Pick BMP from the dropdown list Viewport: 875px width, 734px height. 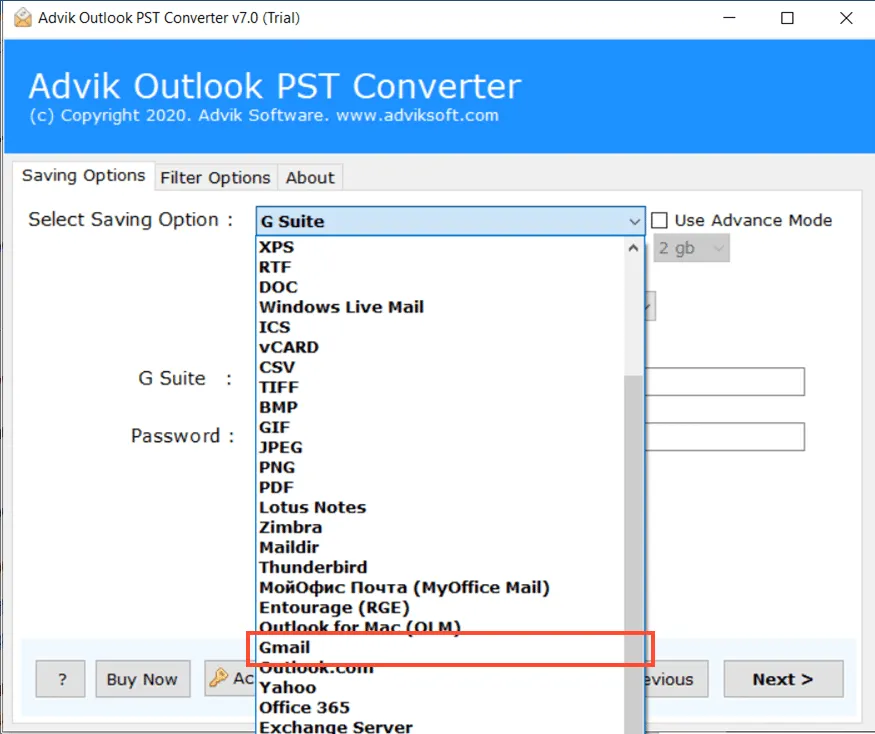coord(441,407)
